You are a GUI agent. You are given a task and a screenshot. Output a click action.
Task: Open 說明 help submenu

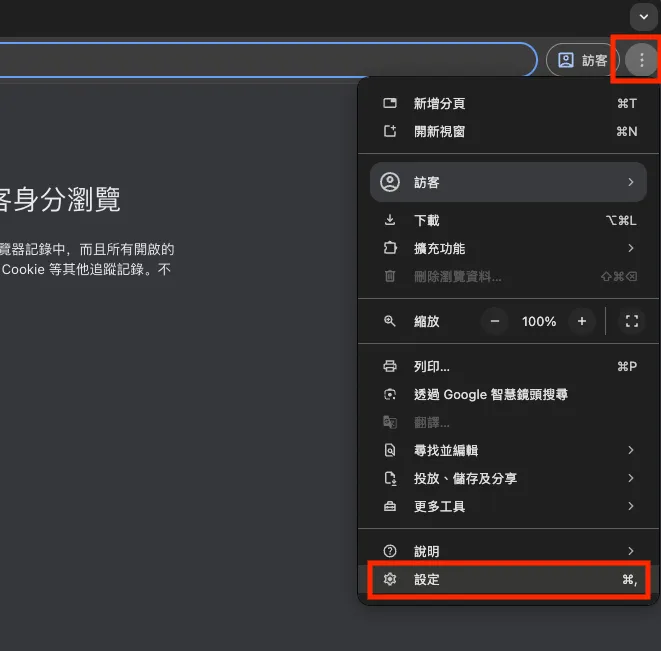click(x=508, y=551)
